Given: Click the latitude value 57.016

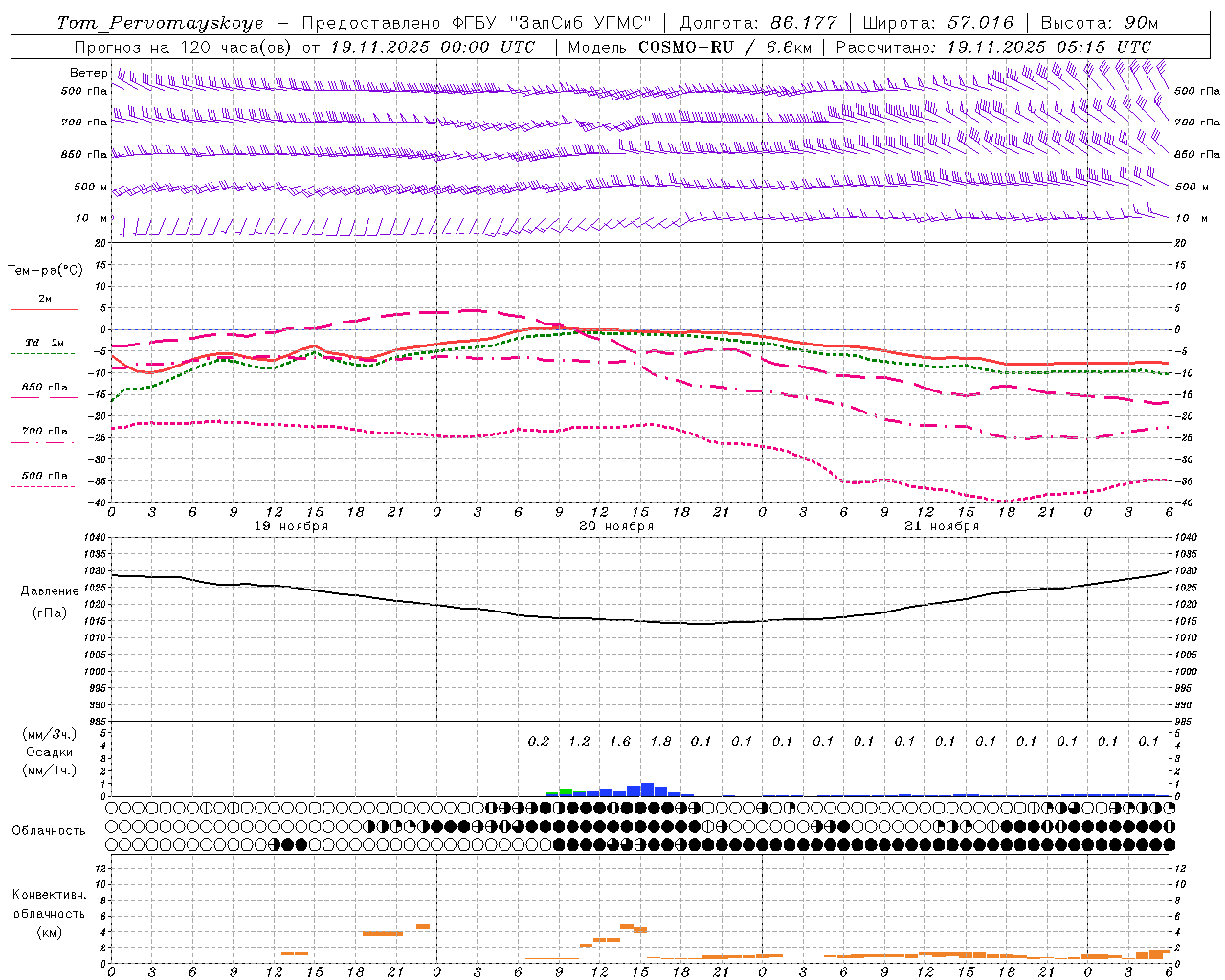Looking at the screenshot, I should pos(980,23).
